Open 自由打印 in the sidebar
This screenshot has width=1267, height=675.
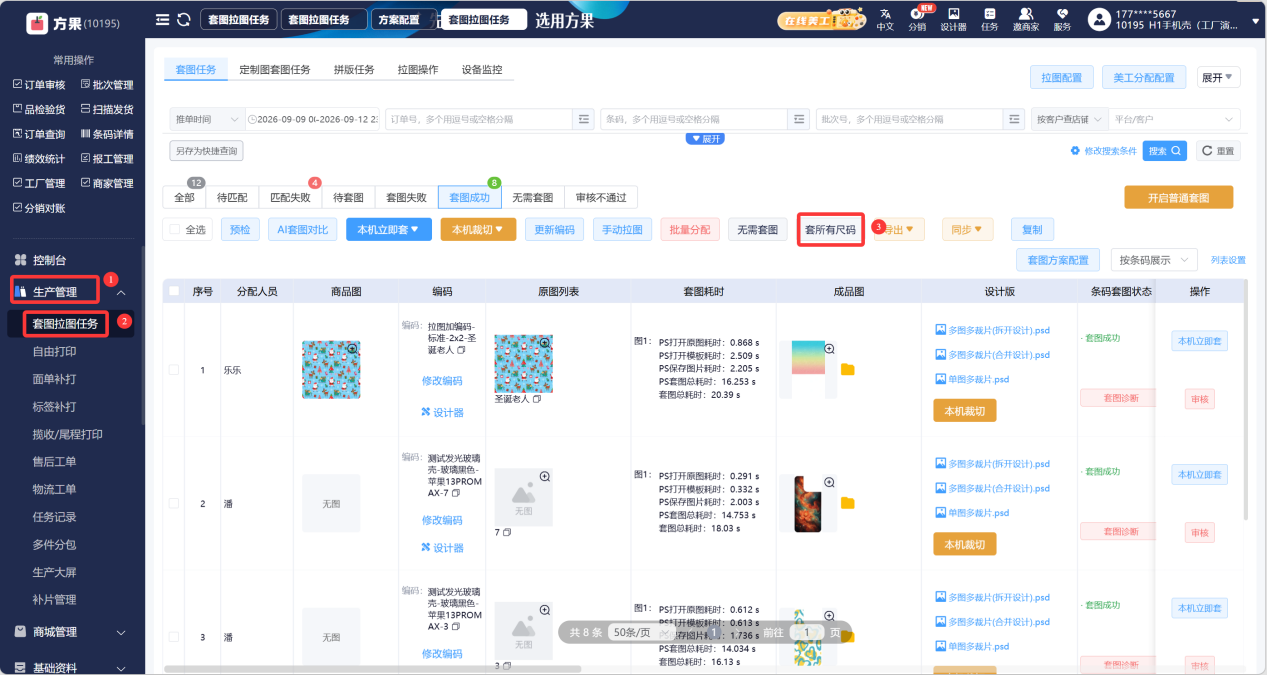tap(54, 352)
